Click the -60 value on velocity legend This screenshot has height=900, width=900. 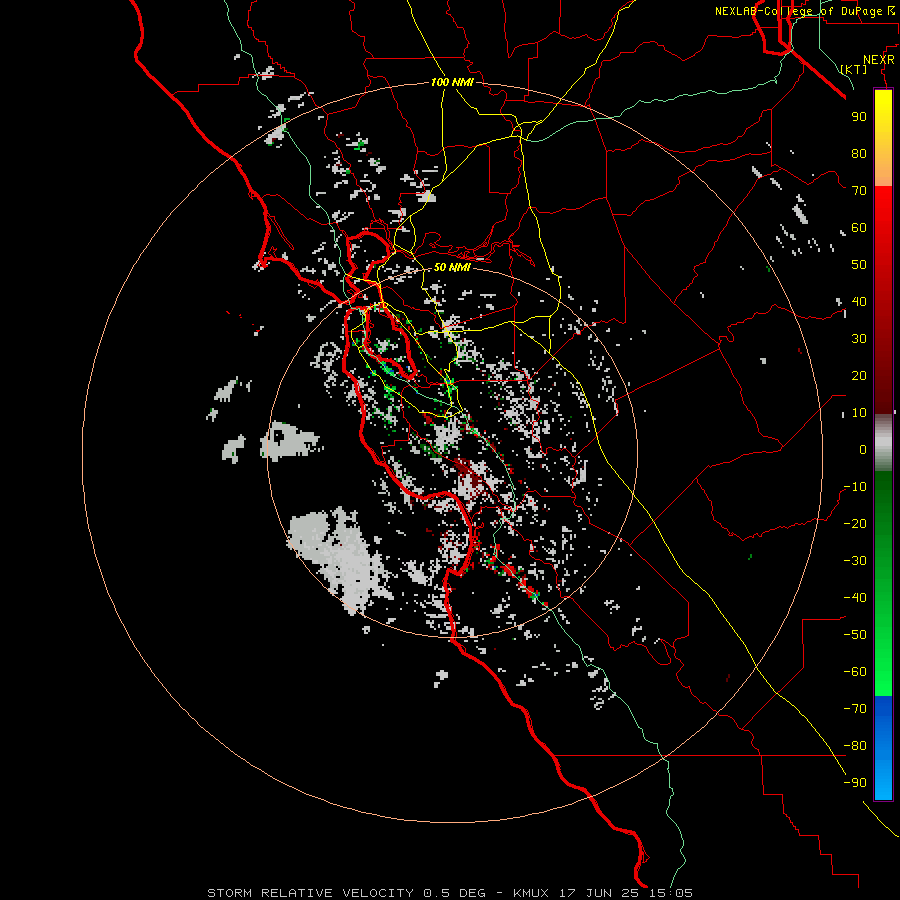pos(855,672)
